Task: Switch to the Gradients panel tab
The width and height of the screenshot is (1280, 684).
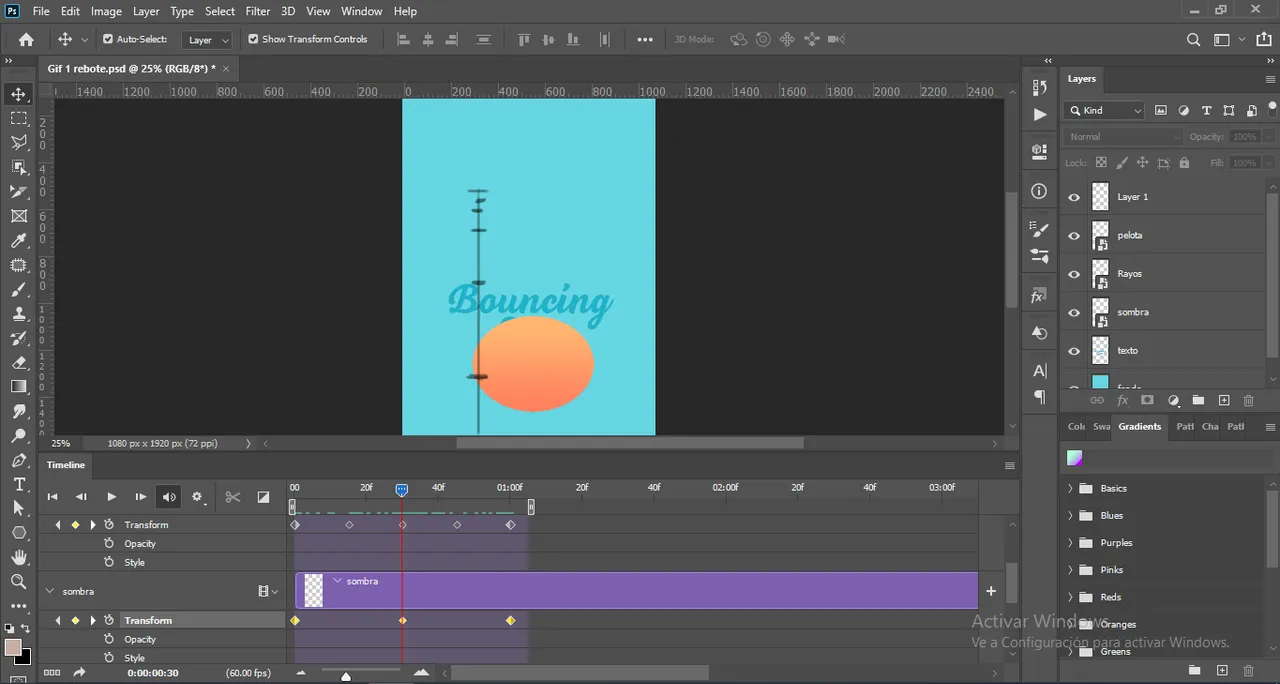Action: (x=1139, y=426)
